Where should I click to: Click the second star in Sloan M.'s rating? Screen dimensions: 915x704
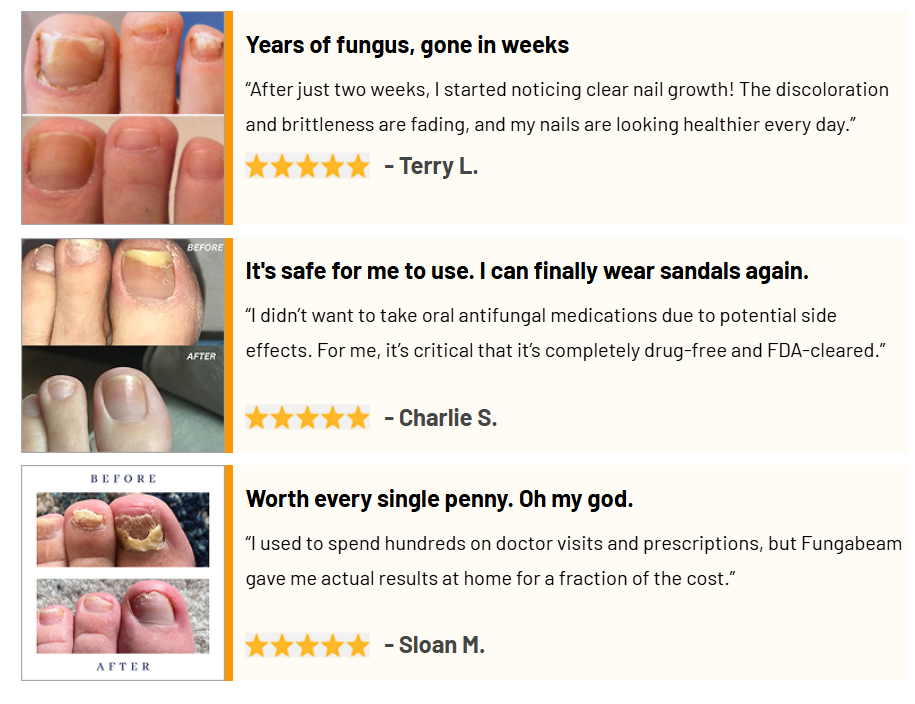pyautogui.click(x=282, y=645)
